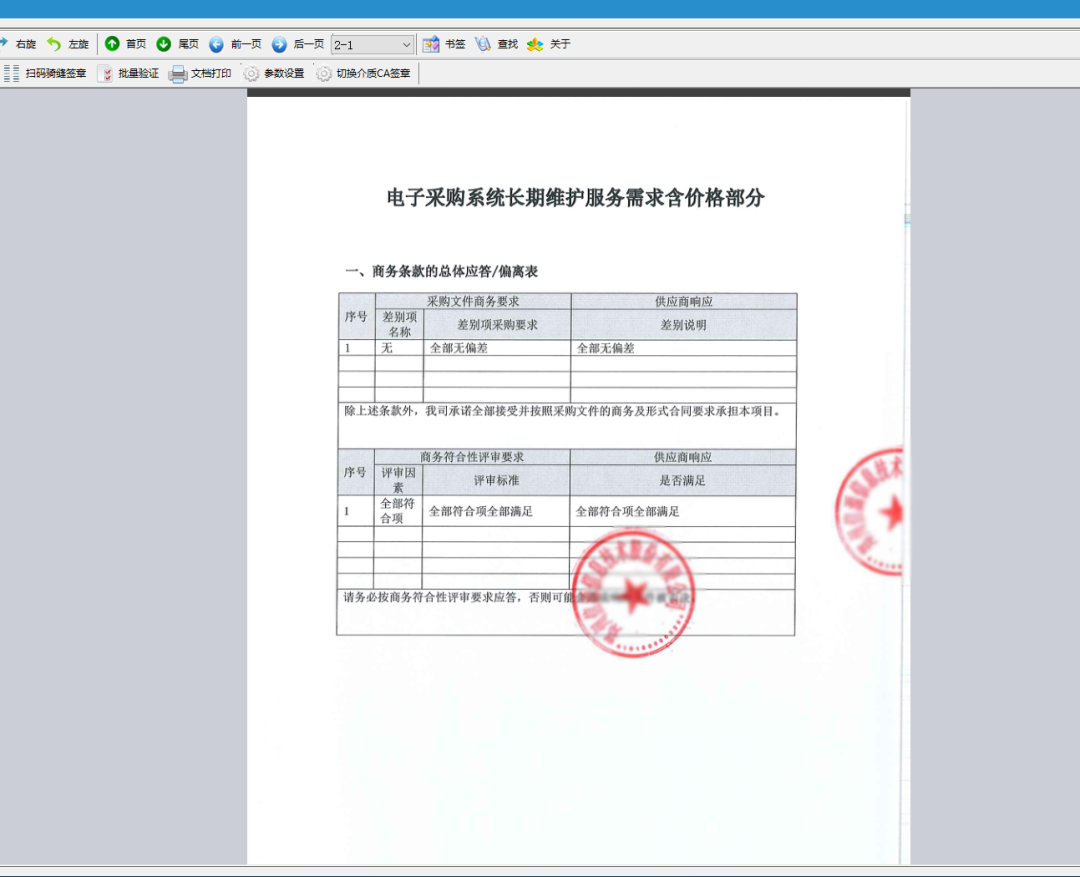This screenshot has height=877, width=1080.
Task: Open 参数设置 parameter settings
Action: (273, 73)
